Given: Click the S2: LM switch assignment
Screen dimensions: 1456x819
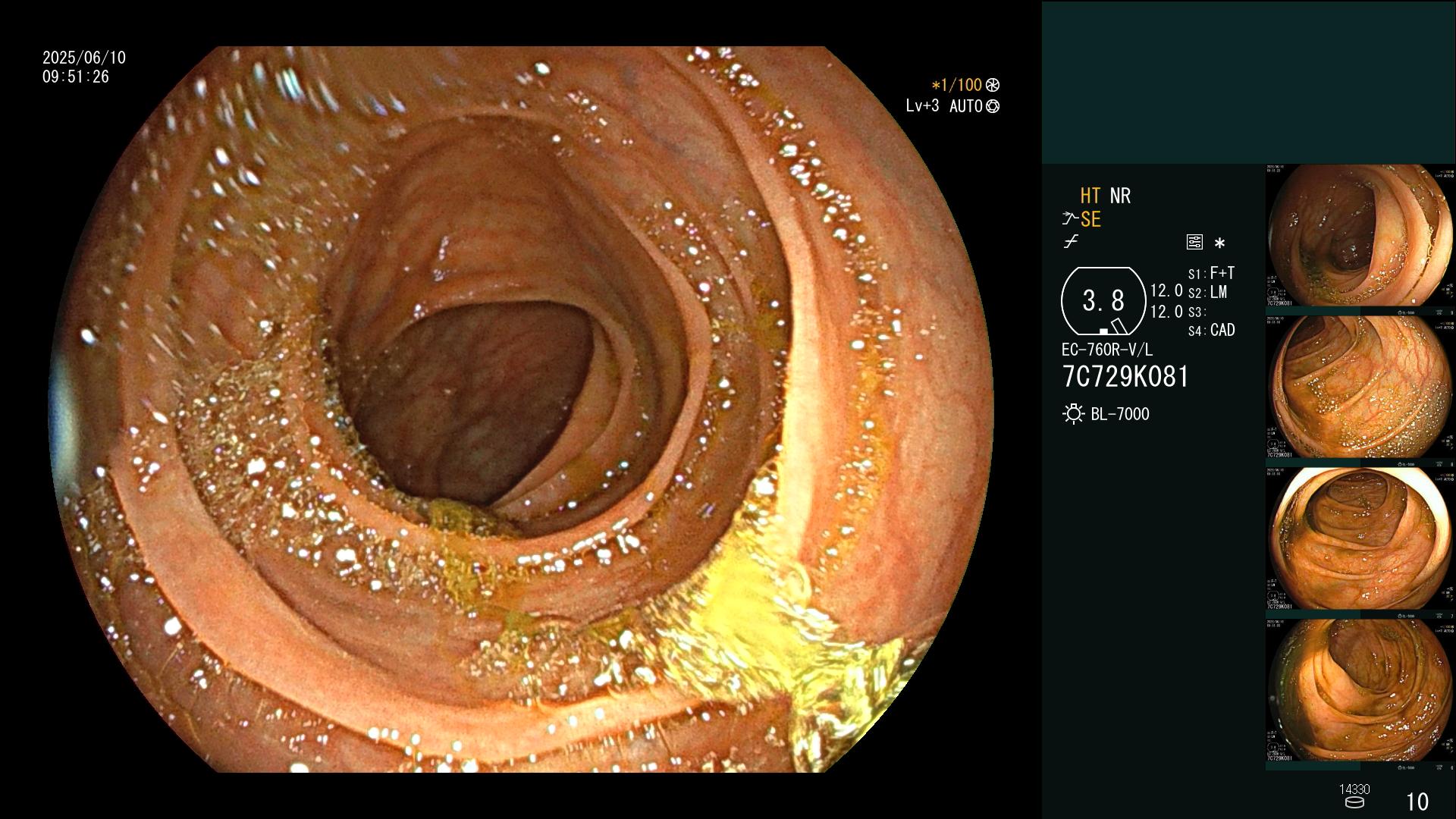Looking at the screenshot, I should [1207, 293].
